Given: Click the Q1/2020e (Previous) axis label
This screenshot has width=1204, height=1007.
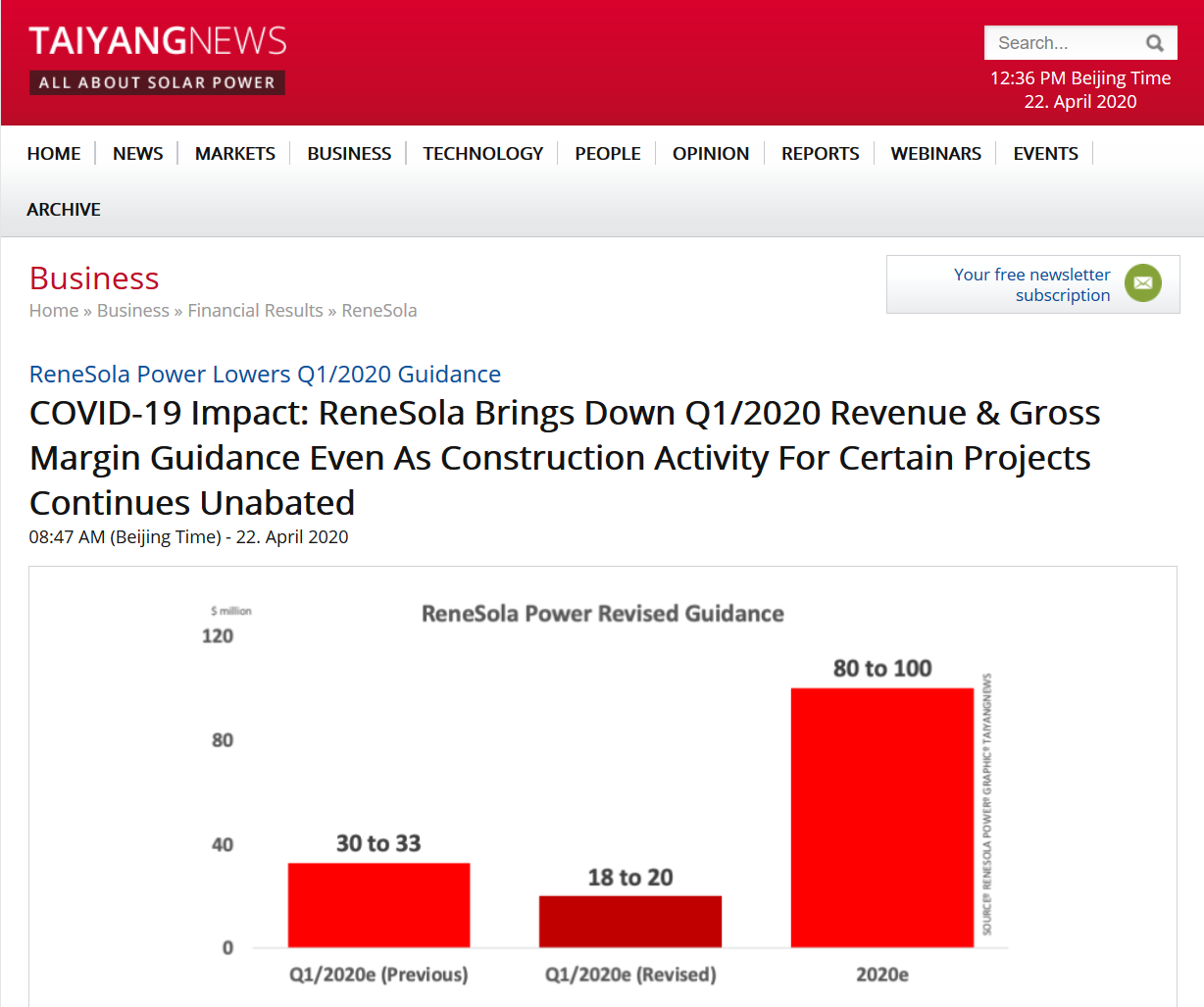Looking at the screenshot, I should point(378,975).
